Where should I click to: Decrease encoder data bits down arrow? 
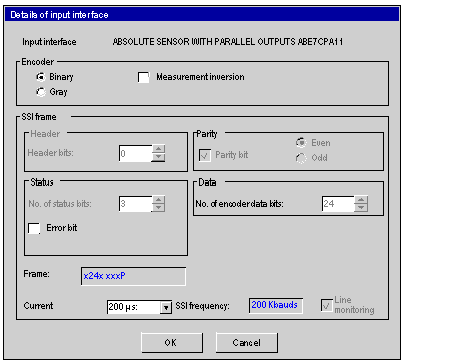coord(361,208)
